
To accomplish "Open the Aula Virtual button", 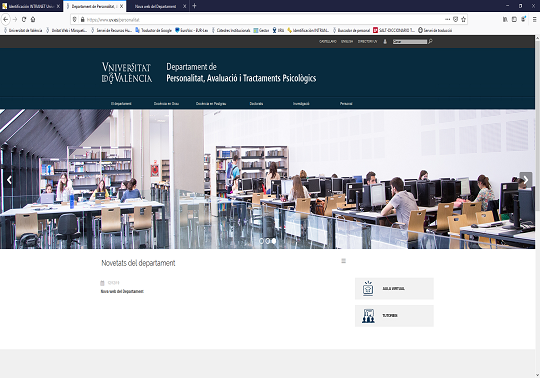I will click(x=394, y=288).
